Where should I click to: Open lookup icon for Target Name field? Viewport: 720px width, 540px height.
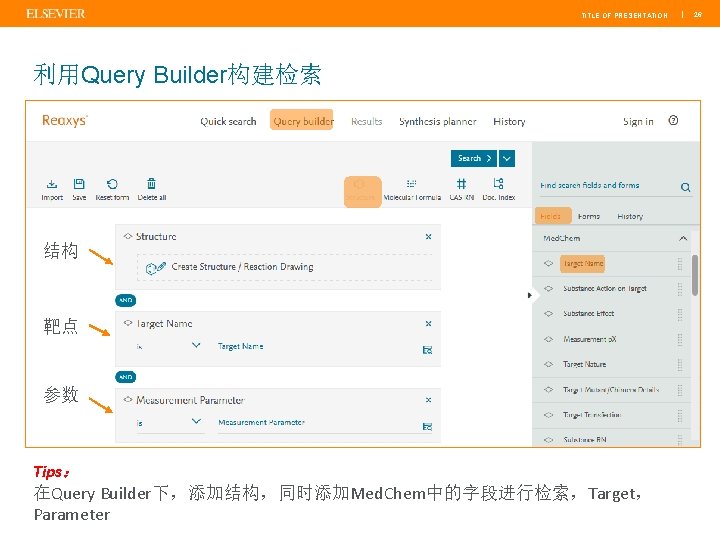(x=427, y=350)
